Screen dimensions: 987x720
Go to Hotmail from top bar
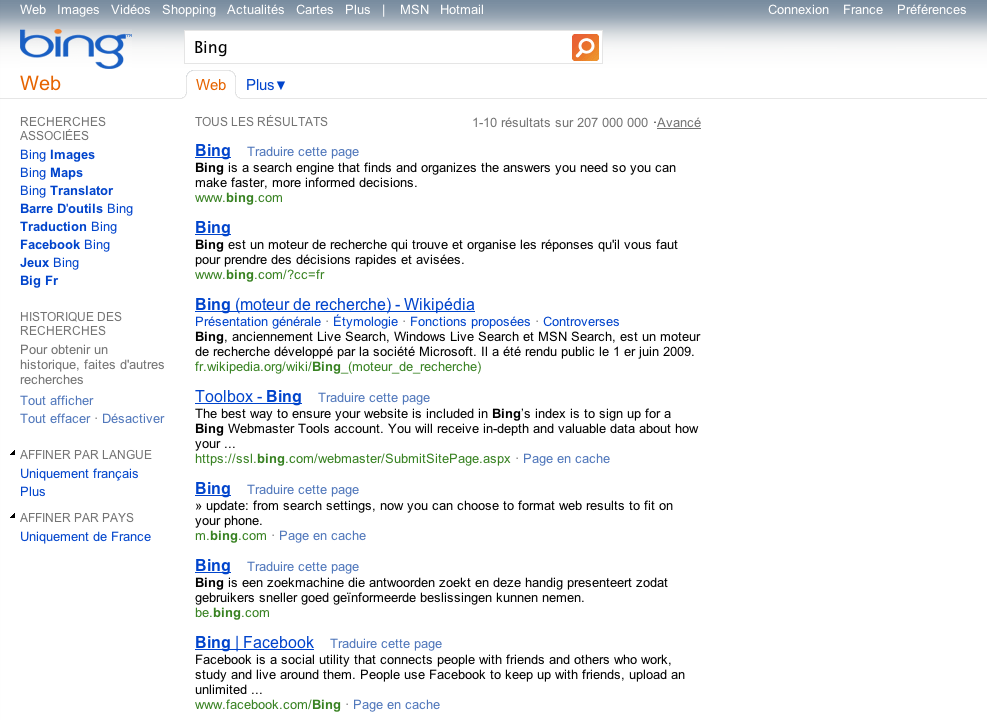461,9
